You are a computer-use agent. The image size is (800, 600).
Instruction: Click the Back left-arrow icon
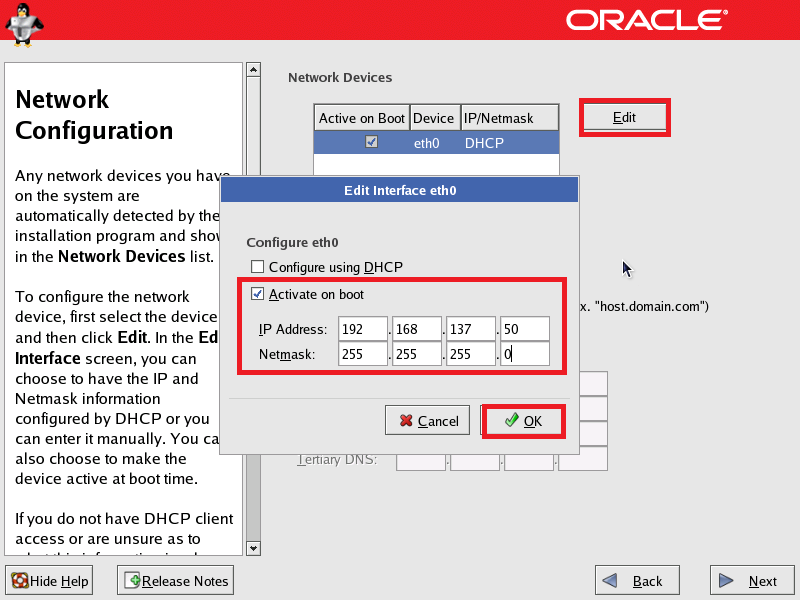pyautogui.click(x=610, y=581)
